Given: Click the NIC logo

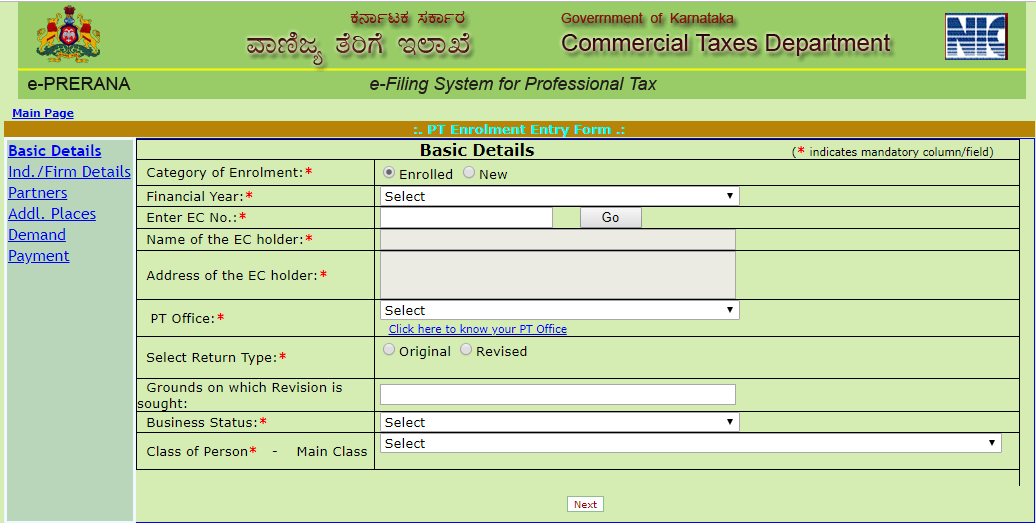Looking at the screenshot, I should click(x=976, y=36).
